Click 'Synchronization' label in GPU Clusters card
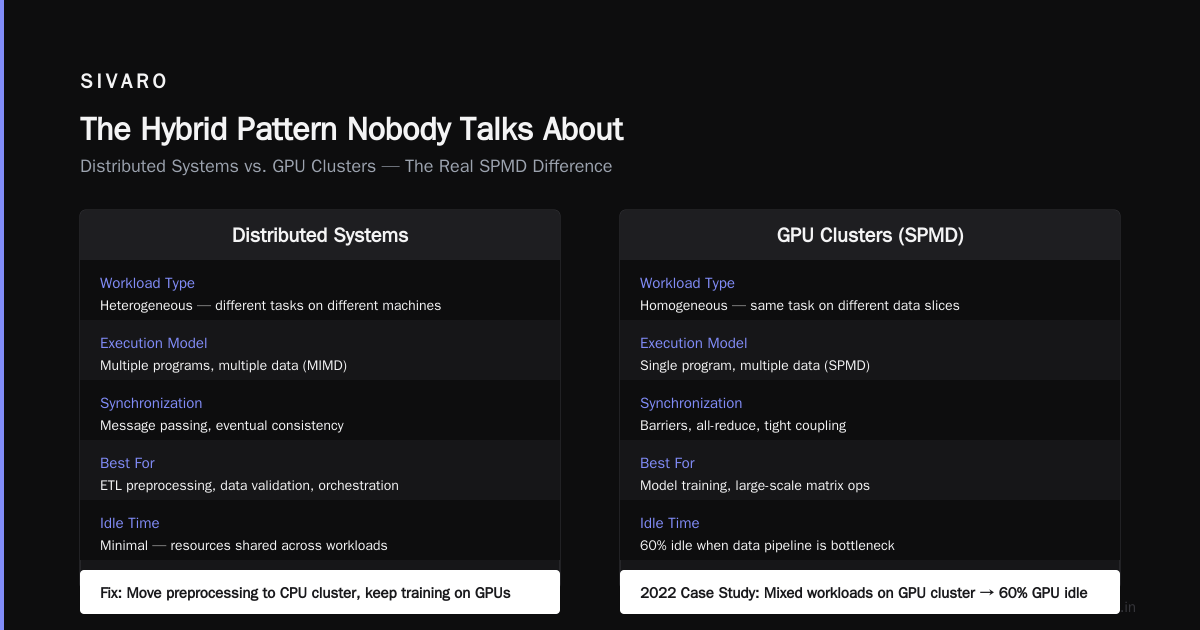This screenshot has height=630, width=1200. (x=691, y=403)
